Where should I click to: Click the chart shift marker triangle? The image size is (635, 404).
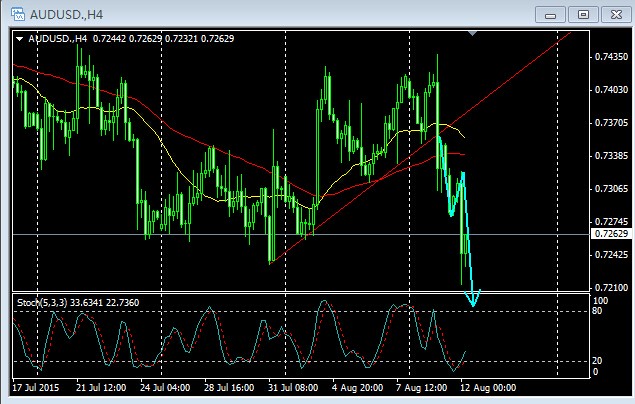472,33
